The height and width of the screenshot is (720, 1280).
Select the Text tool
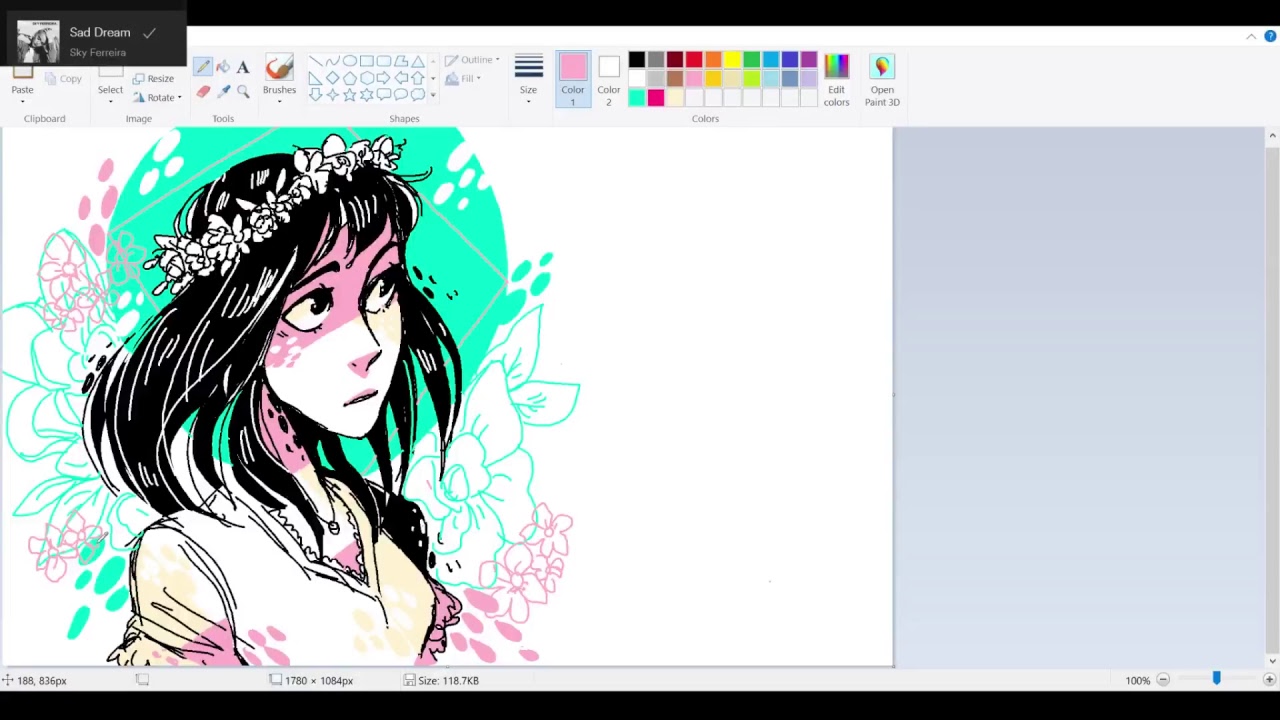[x=243, y=67]
